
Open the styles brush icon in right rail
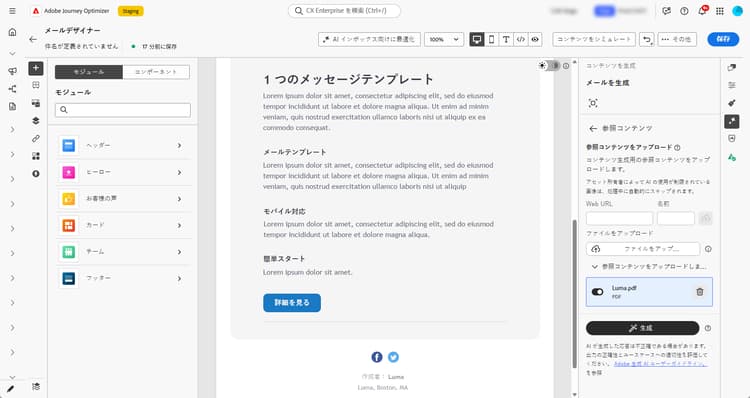732,103
